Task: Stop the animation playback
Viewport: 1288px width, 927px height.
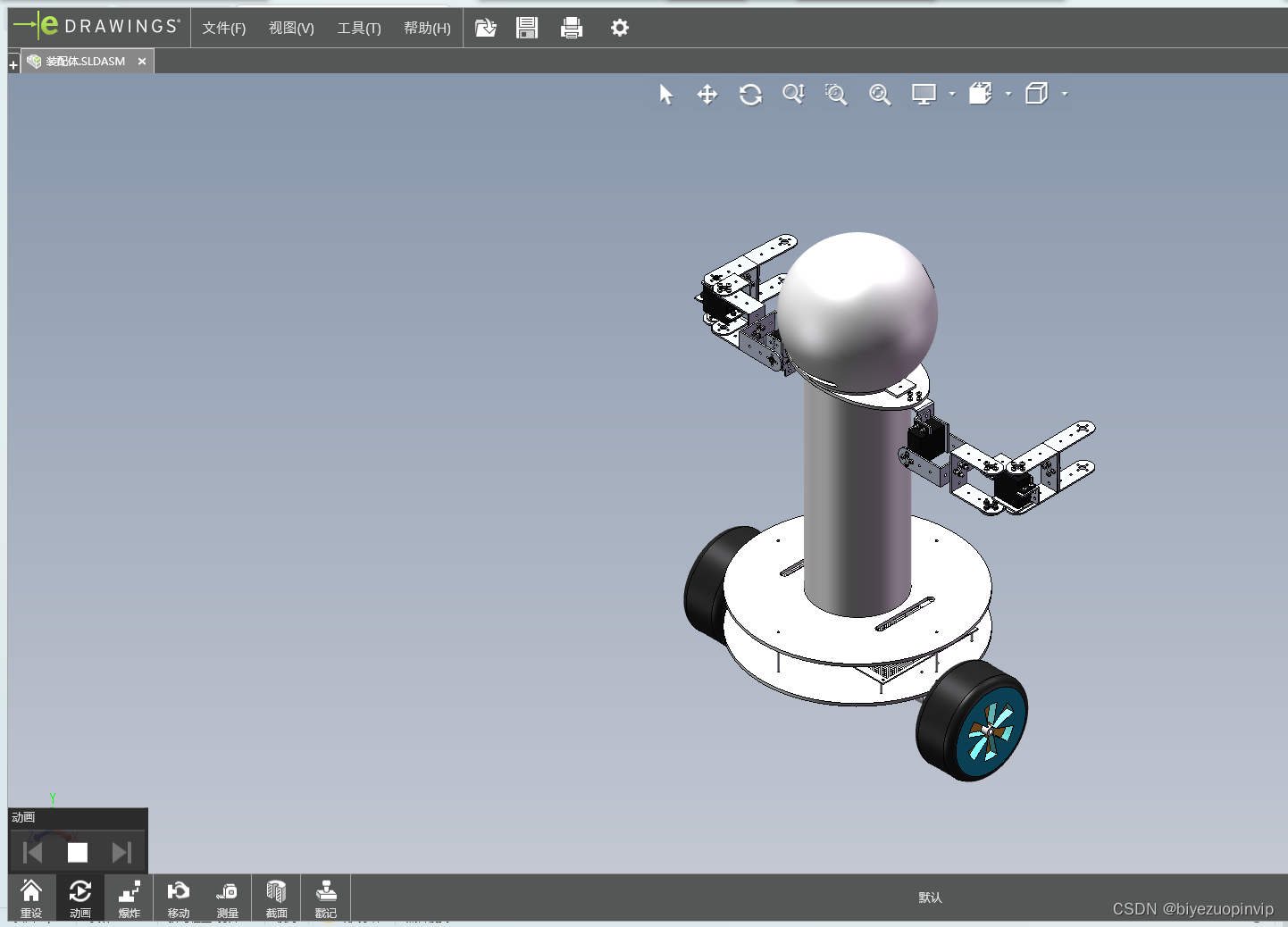Action: (x=78, y=853)
